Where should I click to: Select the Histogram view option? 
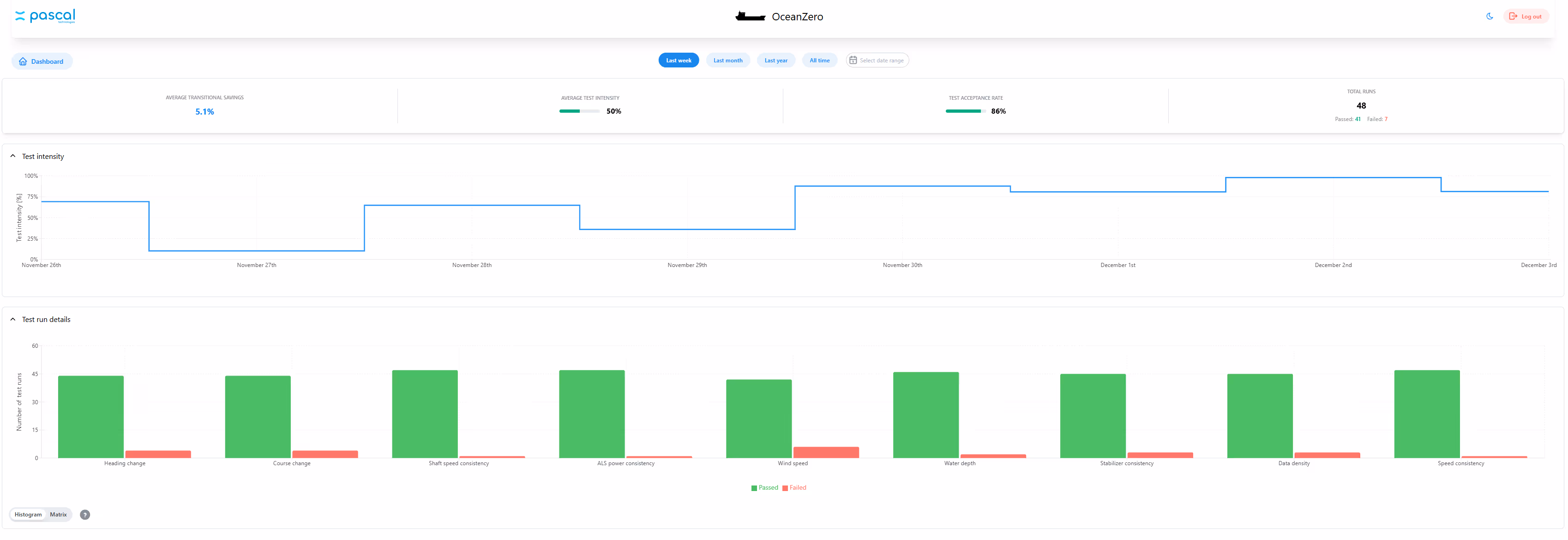[x=27, y=515]
